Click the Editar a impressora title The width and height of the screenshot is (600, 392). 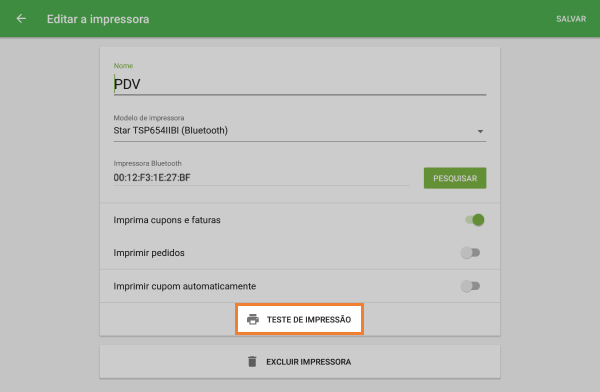click(98, 19)
